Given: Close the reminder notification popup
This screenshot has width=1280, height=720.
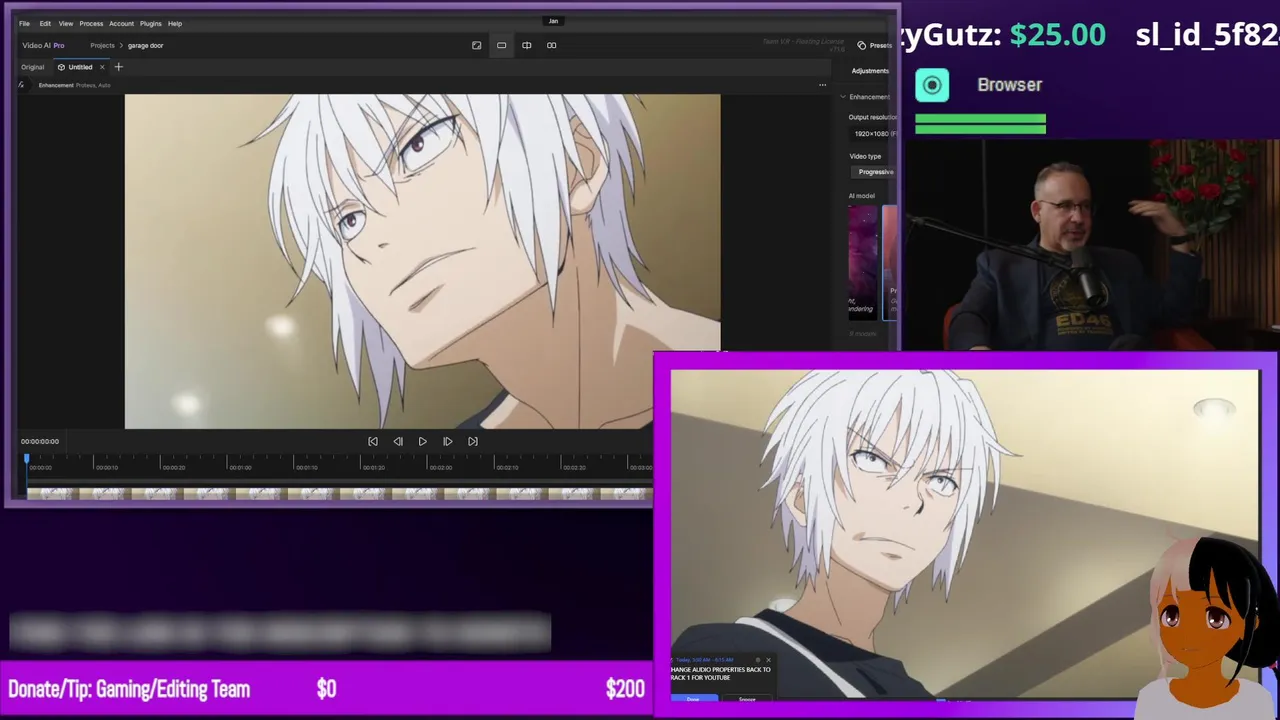Looking at the screenshot, I should [x=768, y=660].
